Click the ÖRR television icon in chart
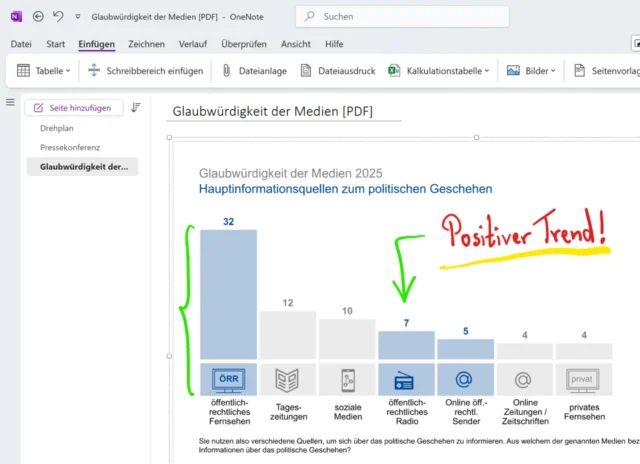Image resolution: width=640 pixels, height=464 pixels. coord(229,380)
